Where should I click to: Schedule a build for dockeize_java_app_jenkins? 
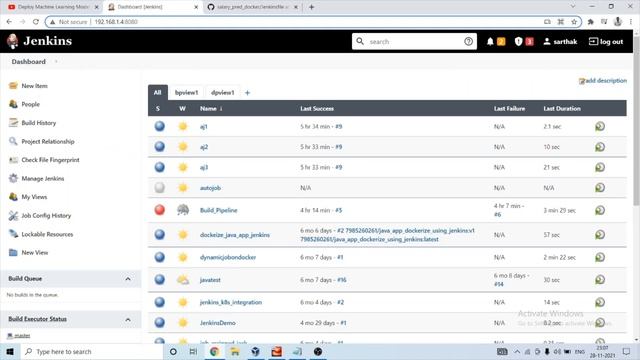pyautogui.click(x=600, y=235)
